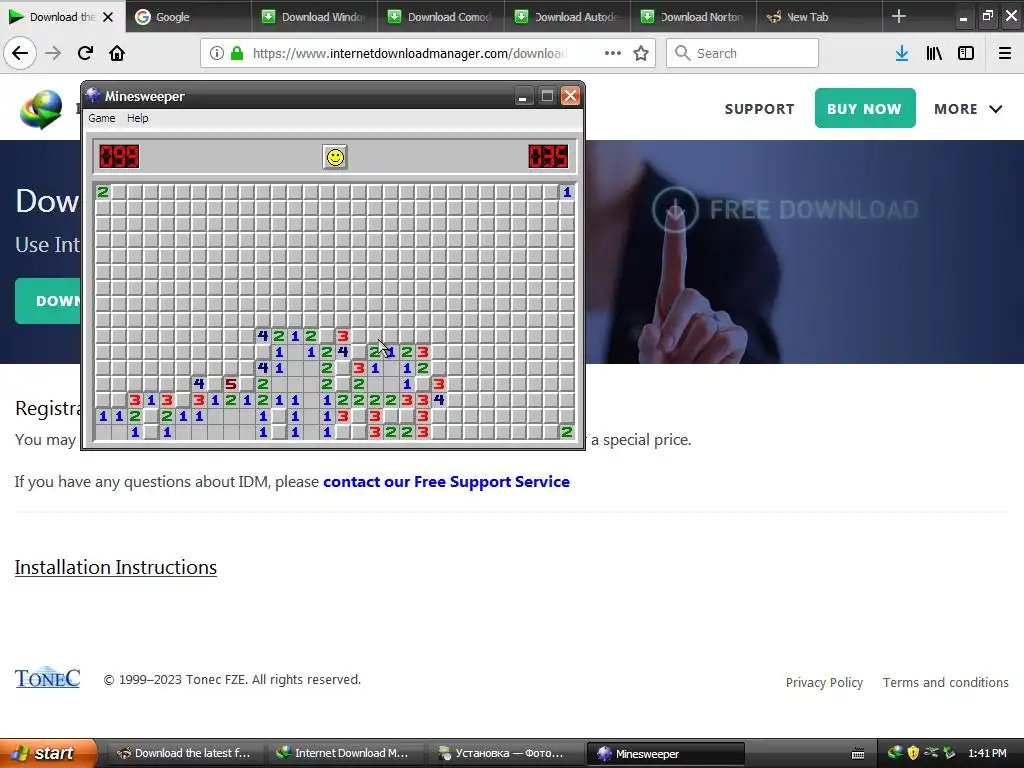Open the Help menu in Minesweeper
The width and height of the screenshot is (1024, 768).
click(138, 118)
